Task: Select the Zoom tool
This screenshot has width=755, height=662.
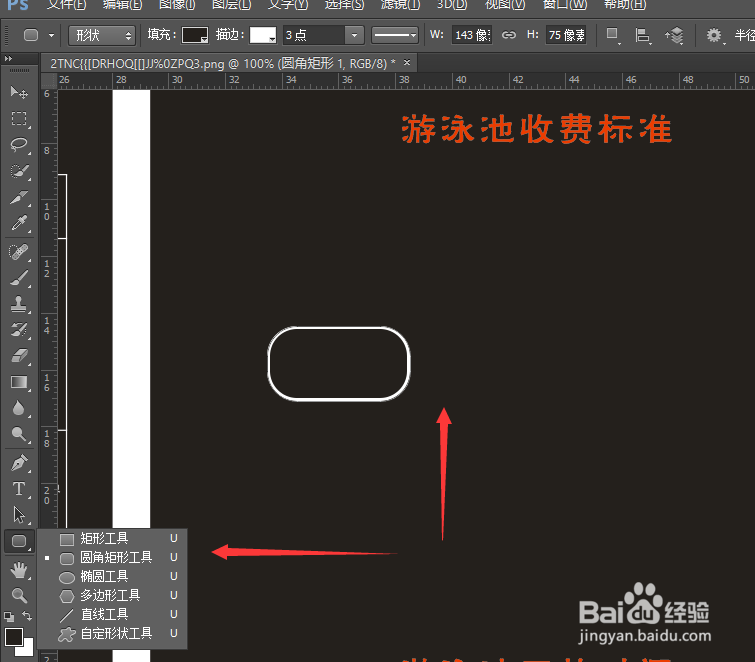Action: (19, 596)
